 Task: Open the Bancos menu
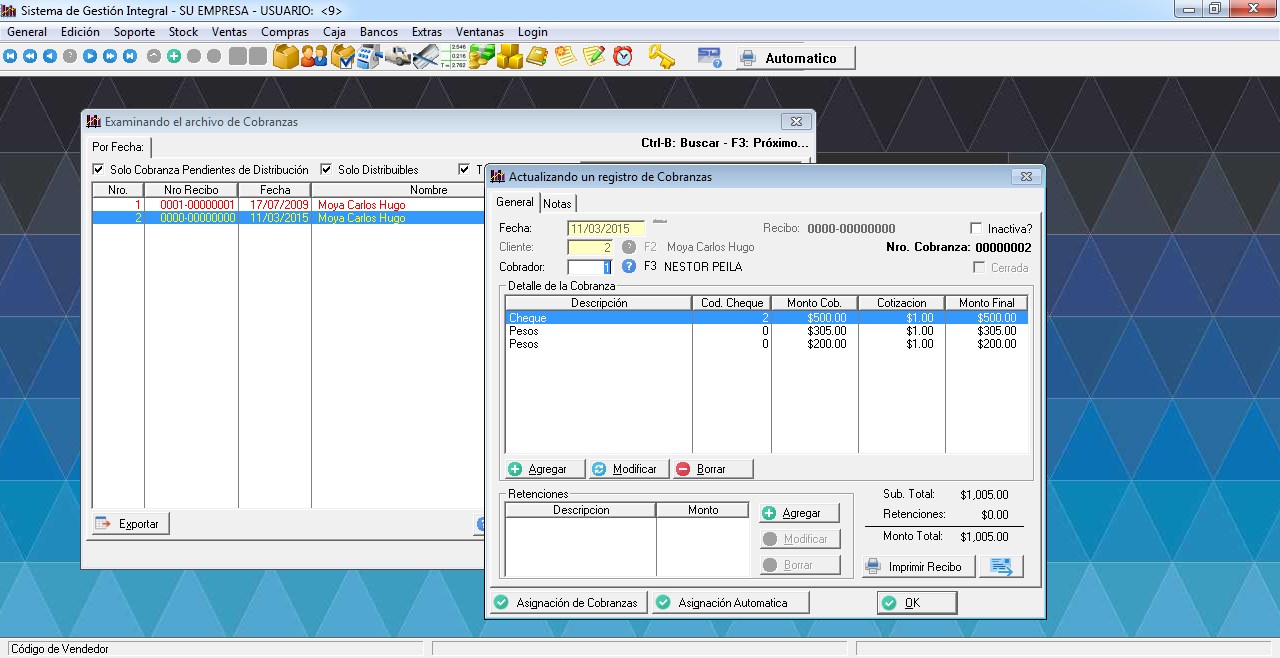(x=379, y=32)
